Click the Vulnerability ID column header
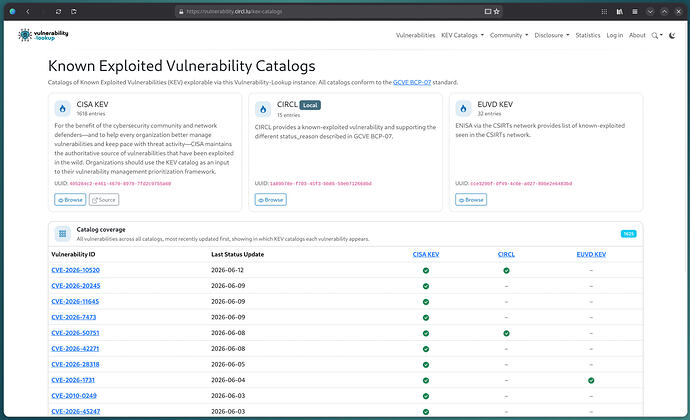Screen dimensions: 690x420 [73, 254]
